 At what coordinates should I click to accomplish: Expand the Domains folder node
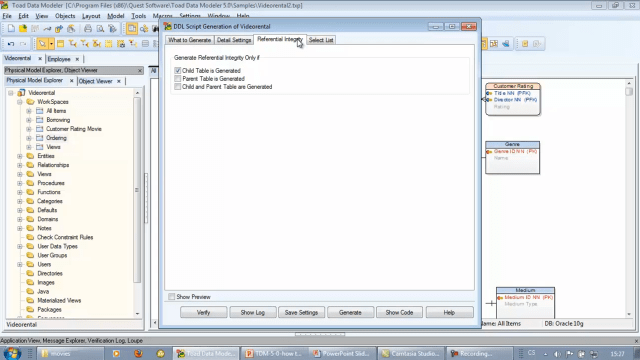(20, 219)
